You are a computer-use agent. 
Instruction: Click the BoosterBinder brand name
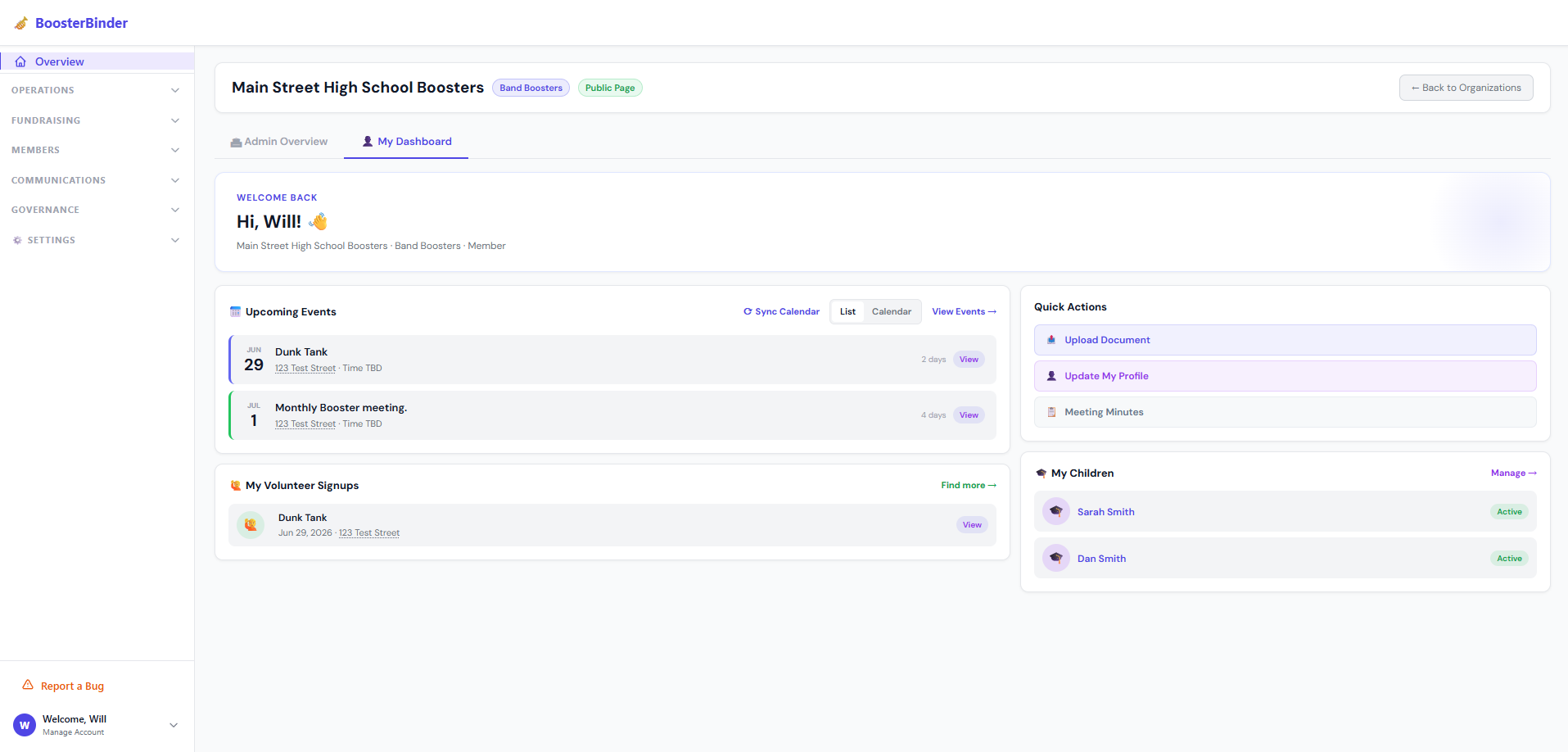[81, 23]
